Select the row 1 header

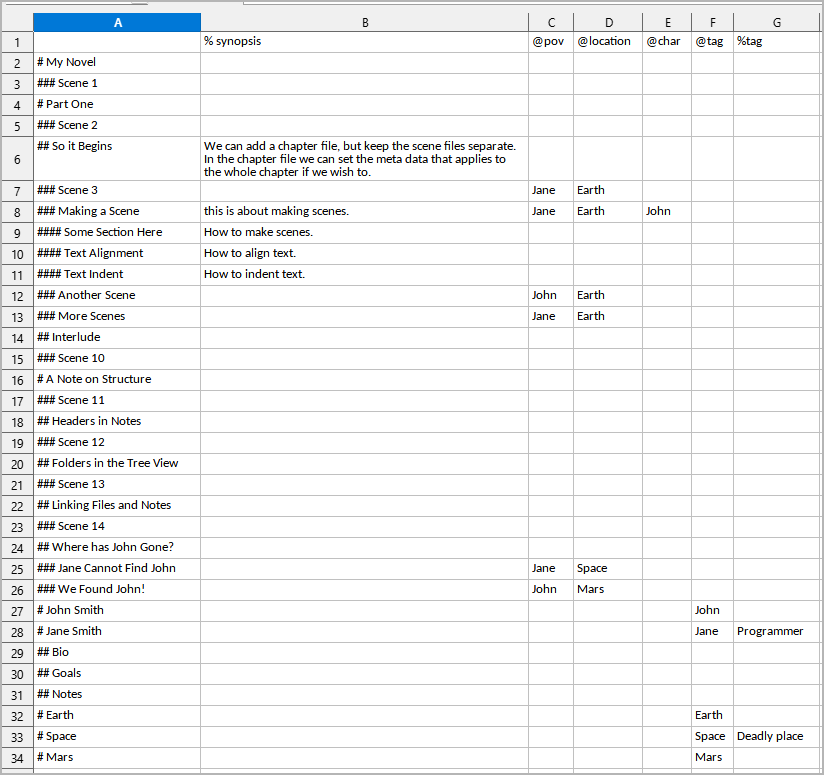(17, 42)
